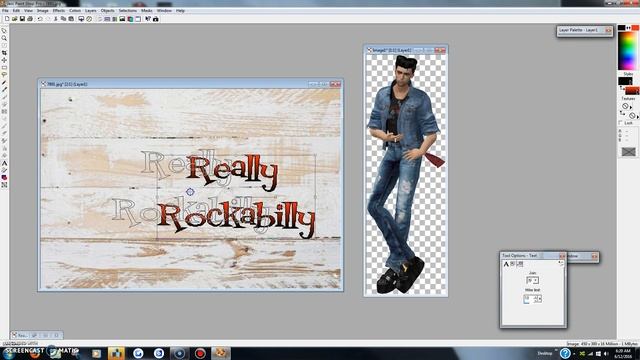640x360 pixels.
Task: Click the taskbar volume speaker icon
Action: 606,353
